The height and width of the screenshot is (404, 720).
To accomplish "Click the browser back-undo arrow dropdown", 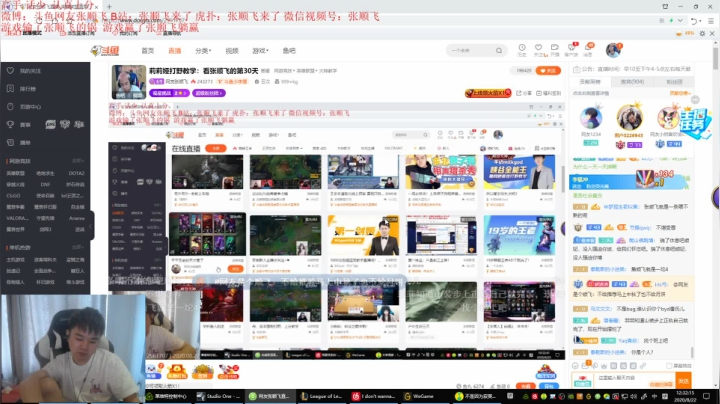I will point(696,21).
